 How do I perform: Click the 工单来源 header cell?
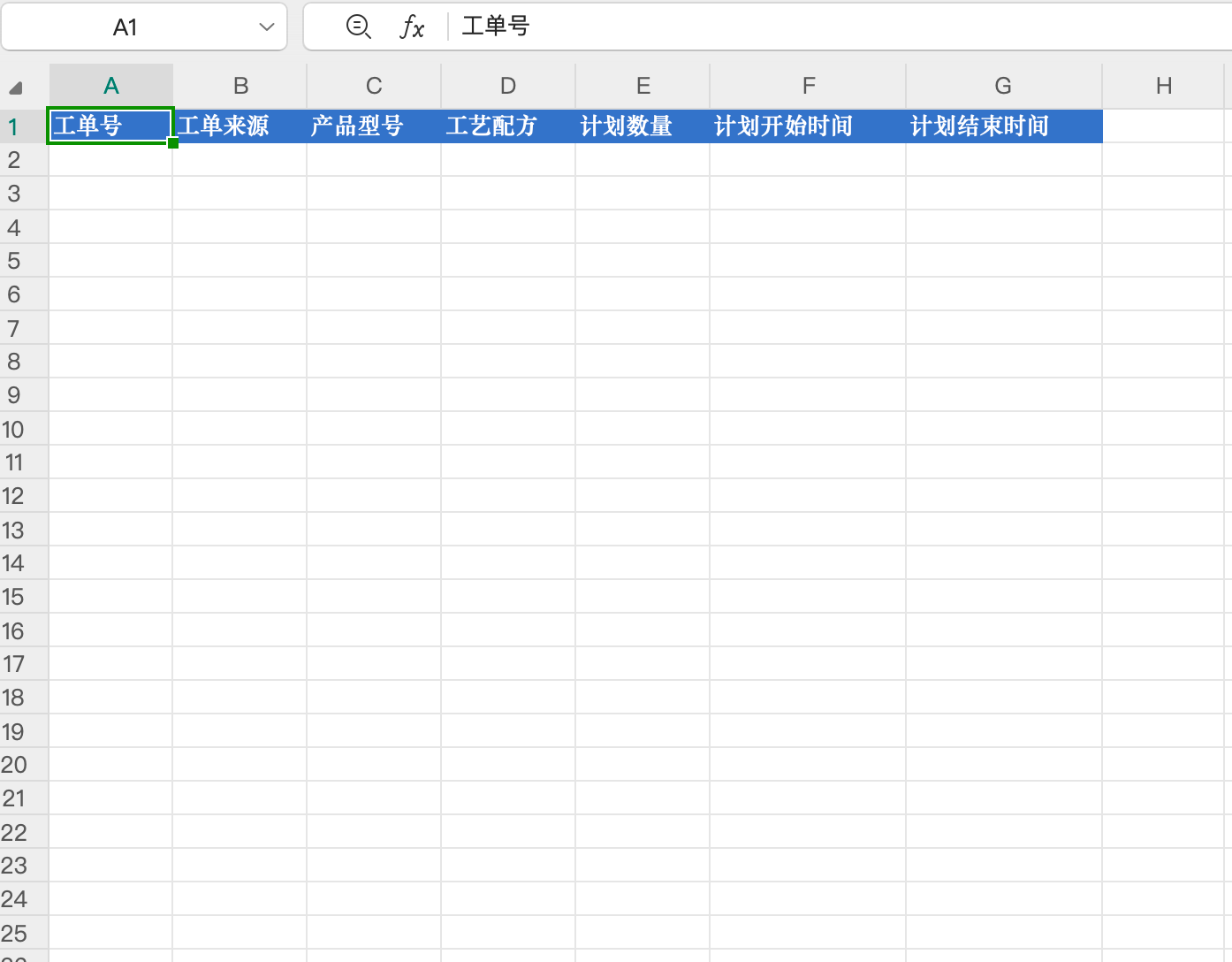[240, 126]
